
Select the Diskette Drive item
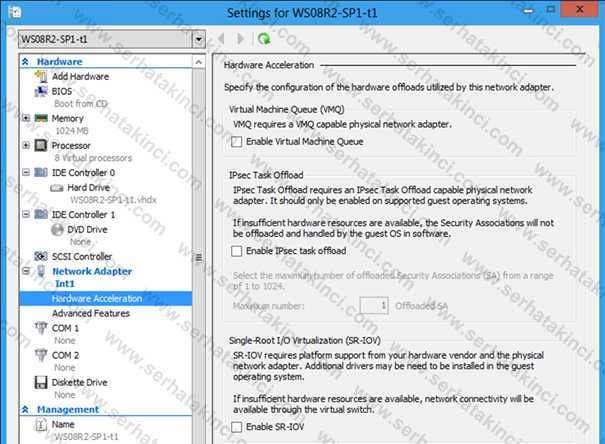point(79,383)
